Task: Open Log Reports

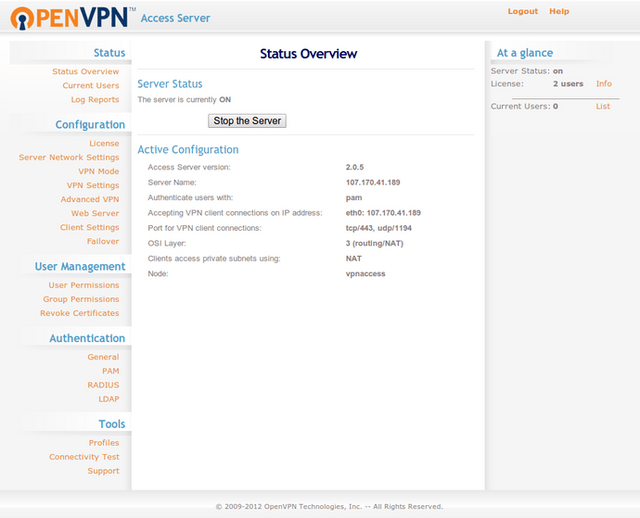Action: click(x=95, y=100)
